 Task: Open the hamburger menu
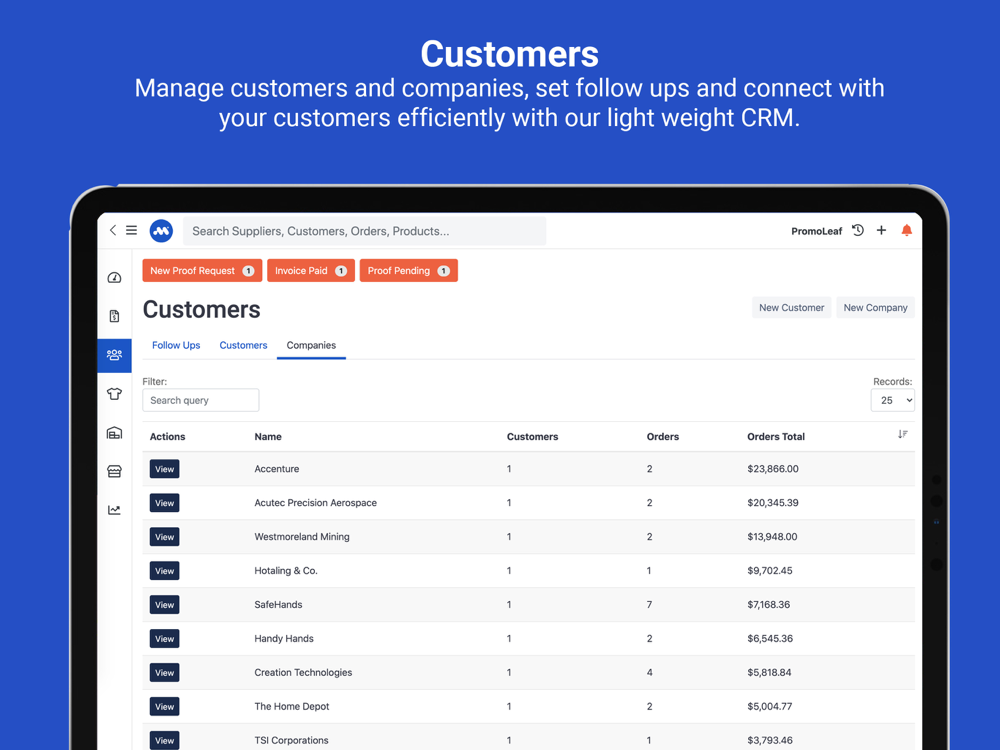pyautogui.click(x=131, y=230)
